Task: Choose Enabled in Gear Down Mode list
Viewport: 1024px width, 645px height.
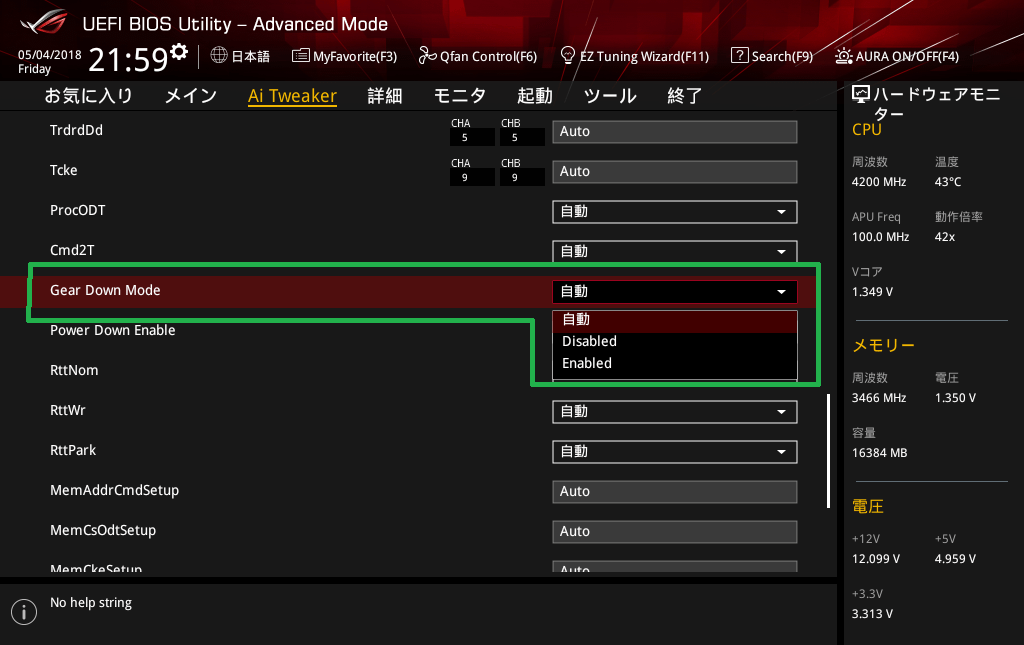Action: coord(675,364)
